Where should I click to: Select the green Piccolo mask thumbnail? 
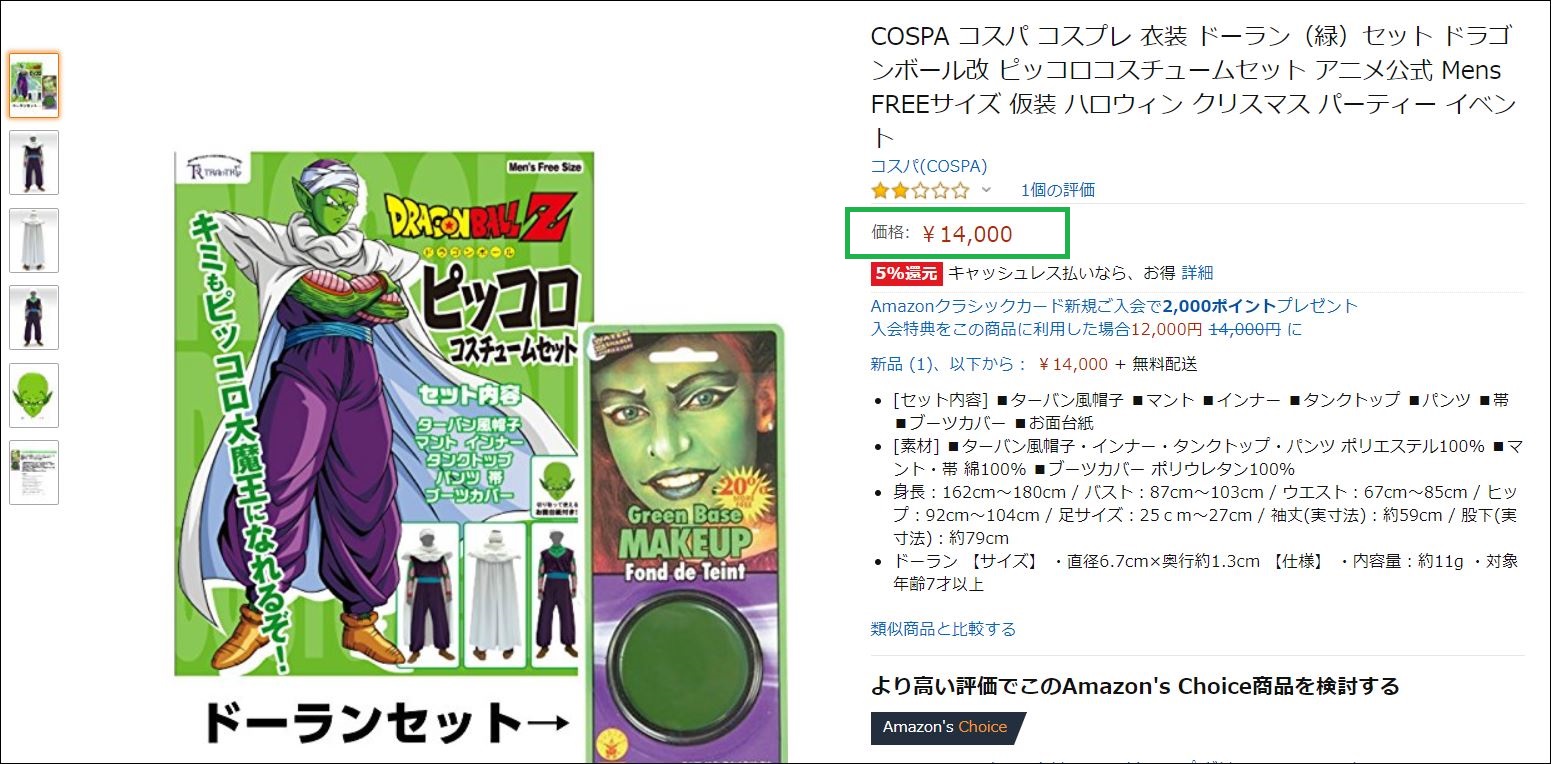(x=34, y=395)
